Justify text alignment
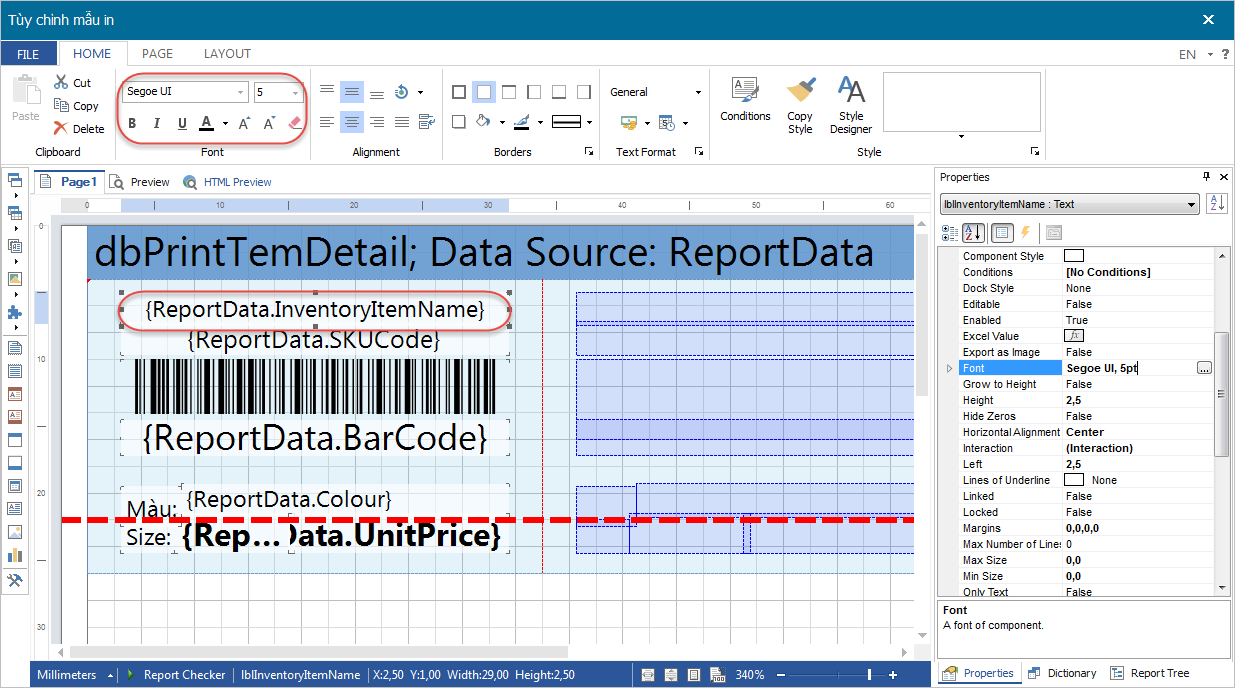 [x=402, y=122]
